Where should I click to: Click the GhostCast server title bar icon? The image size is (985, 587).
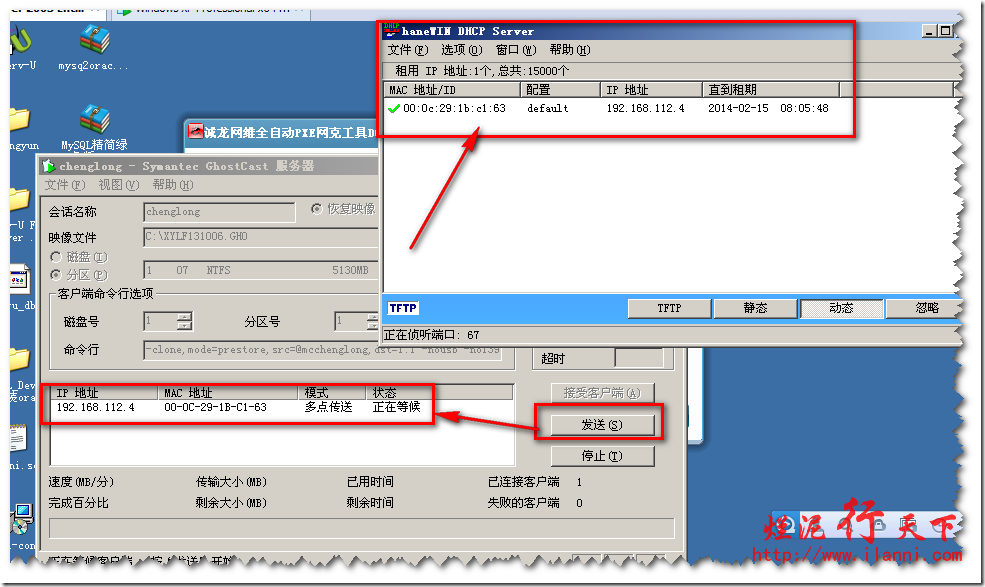point(49,167)
